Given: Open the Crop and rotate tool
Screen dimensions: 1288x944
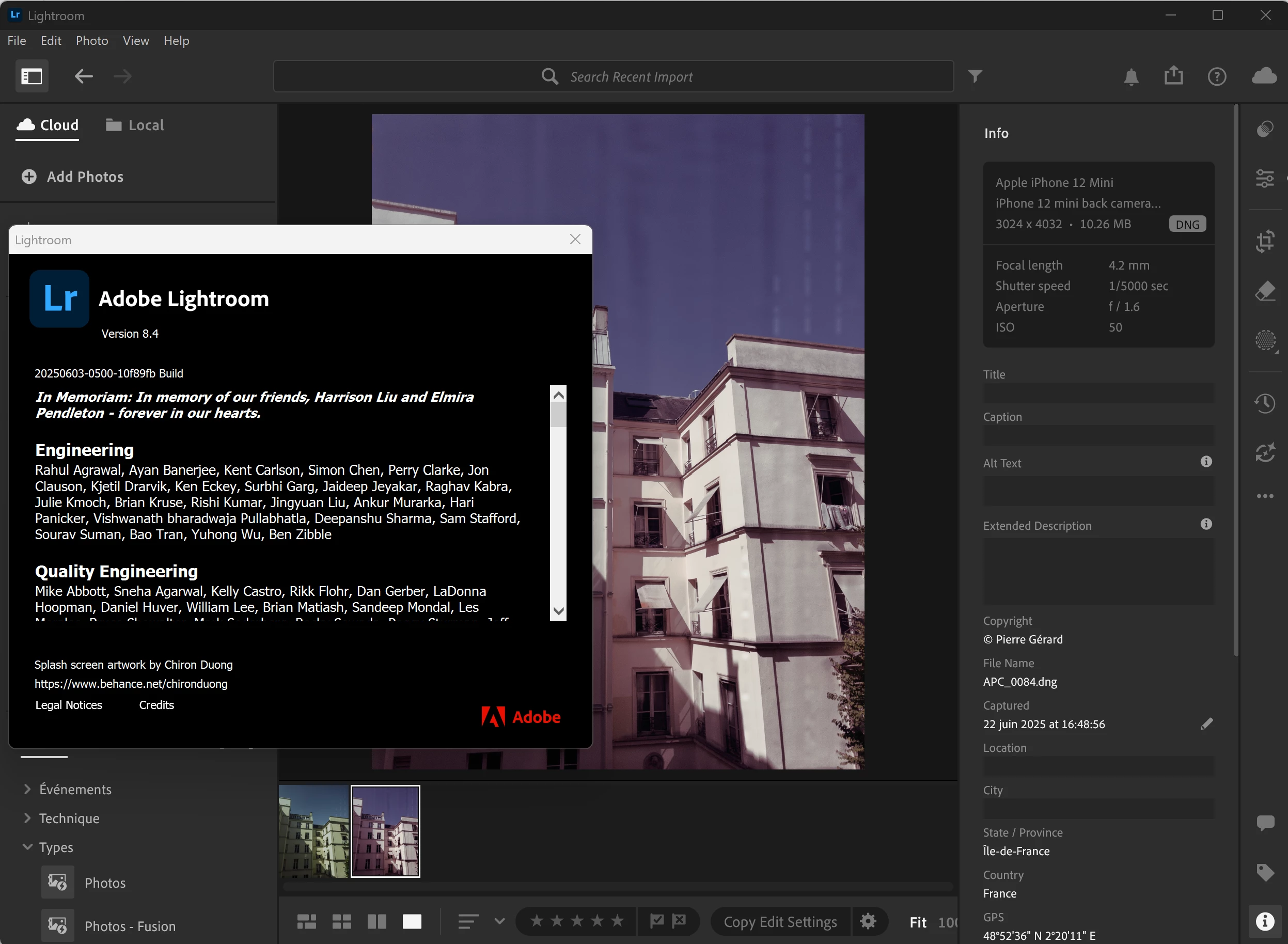Looking at the screenshot, I should [1265, 241].
